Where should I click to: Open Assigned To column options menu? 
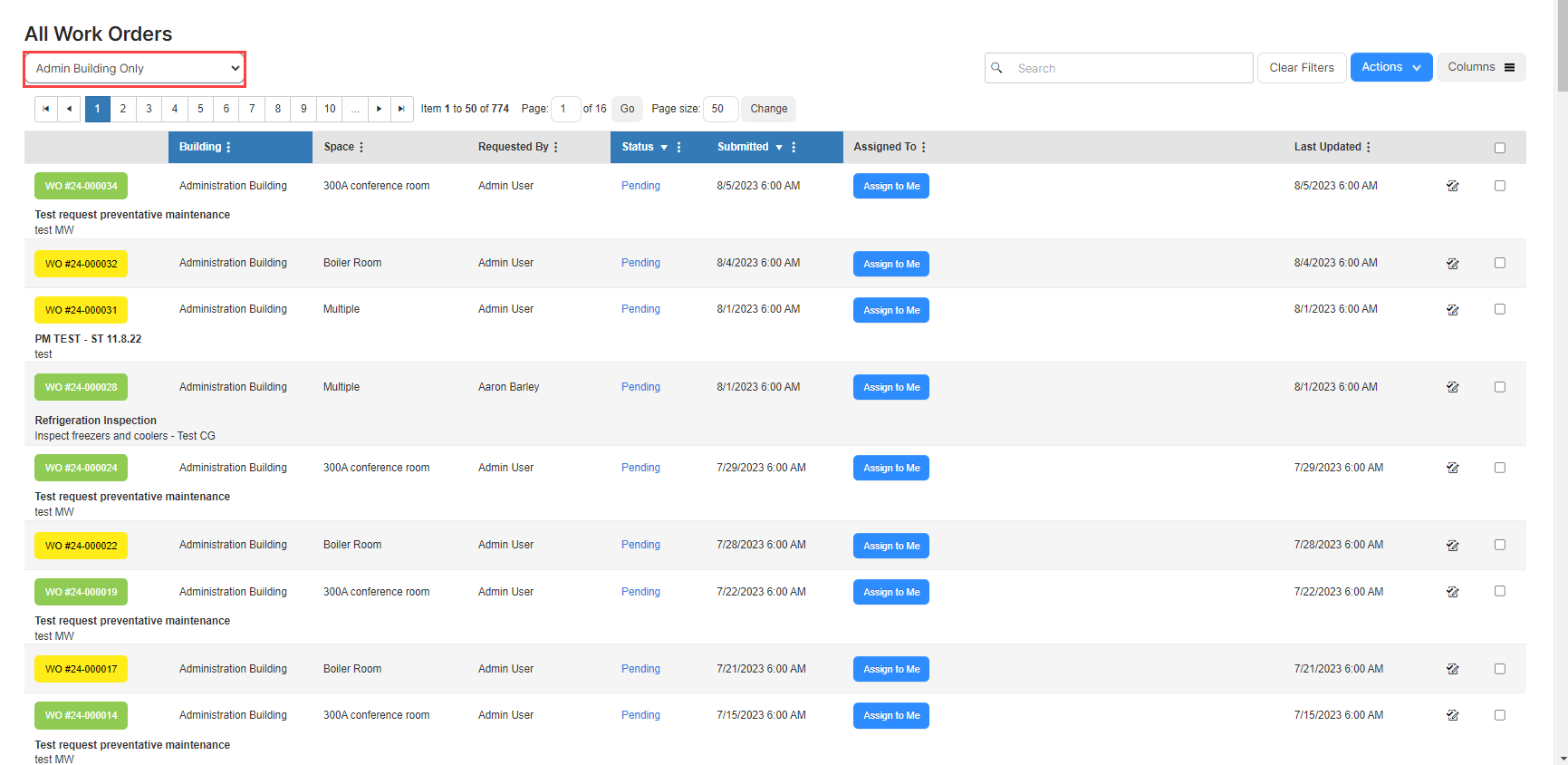pos(923,147)
